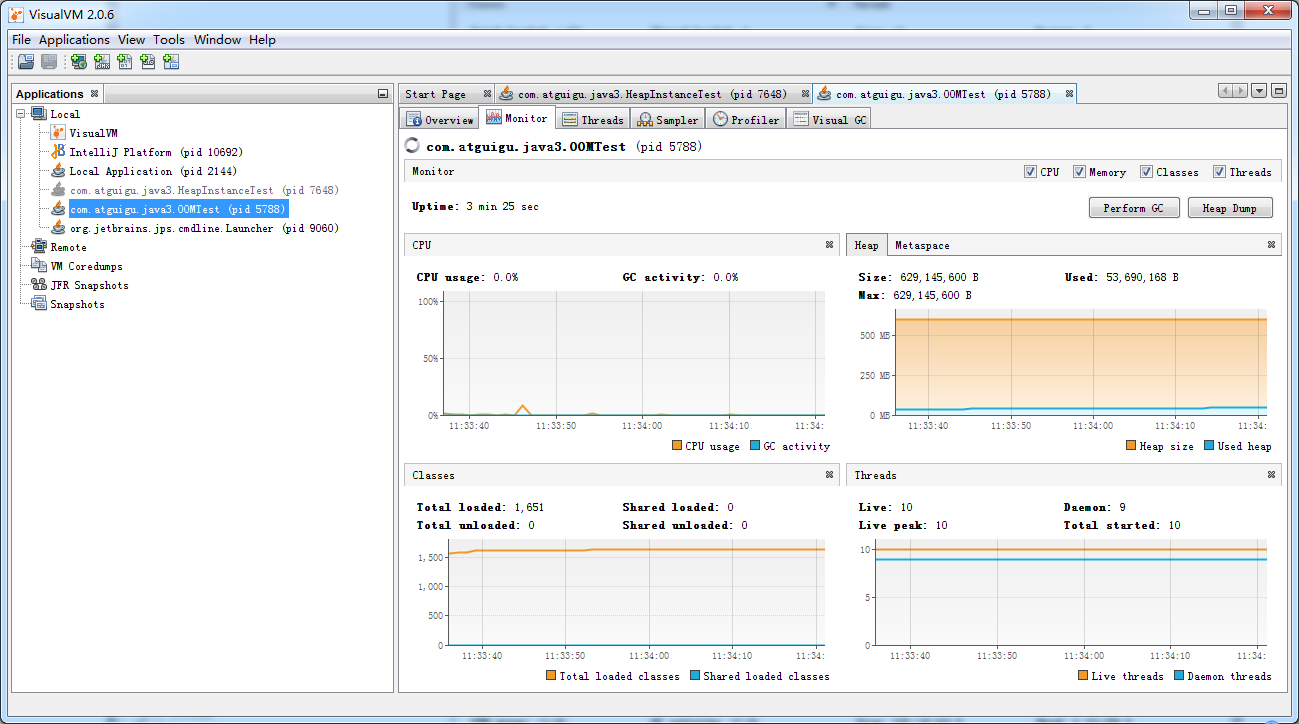Open the Help menu
Image resolution: width=1299 pixels, height=724 pixels.
click(262, 40)
